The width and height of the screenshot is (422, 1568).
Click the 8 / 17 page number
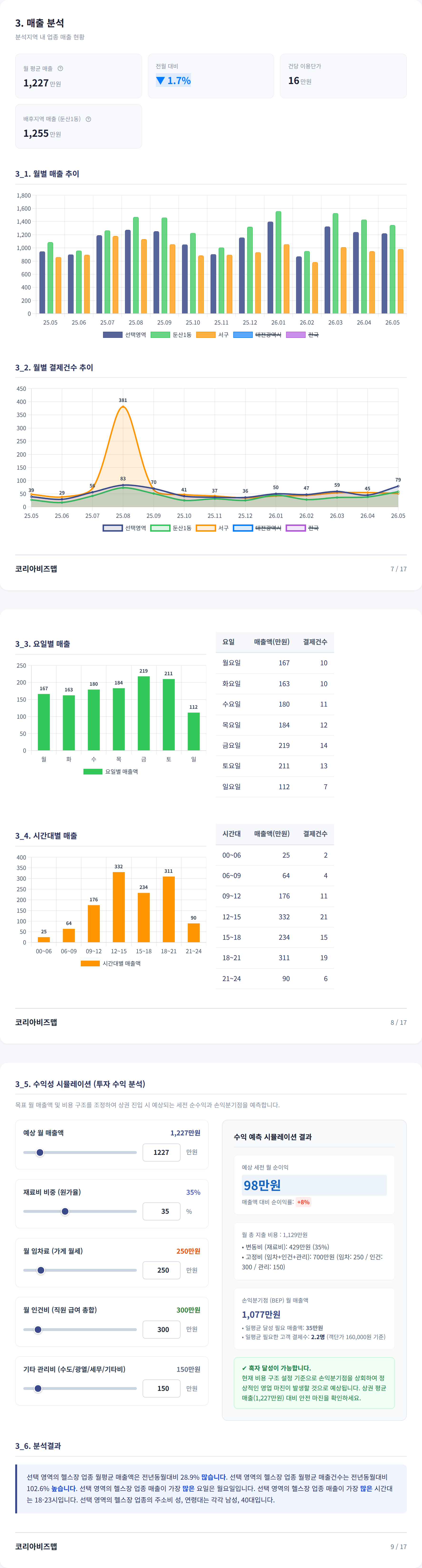point(399,1023)
